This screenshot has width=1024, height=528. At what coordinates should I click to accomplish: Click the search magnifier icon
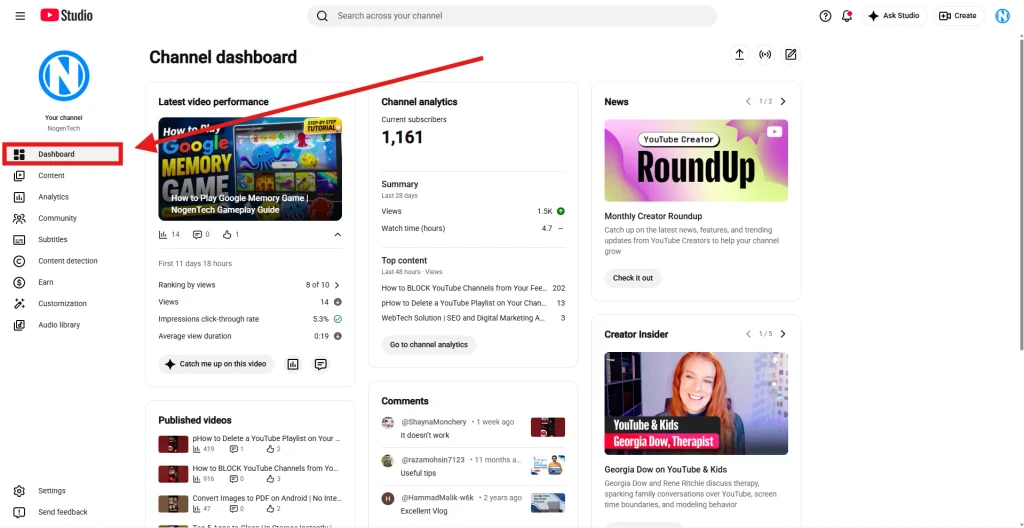[322, 16]
